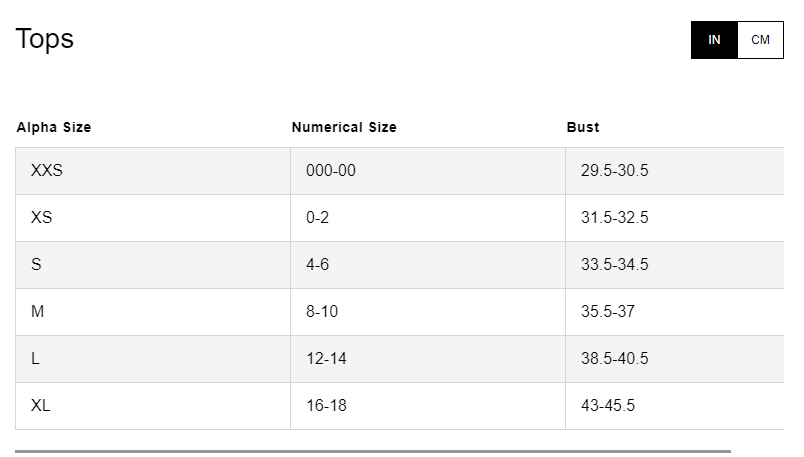
Task: Click the Alpha Size column header
Action: coord(54,127)
